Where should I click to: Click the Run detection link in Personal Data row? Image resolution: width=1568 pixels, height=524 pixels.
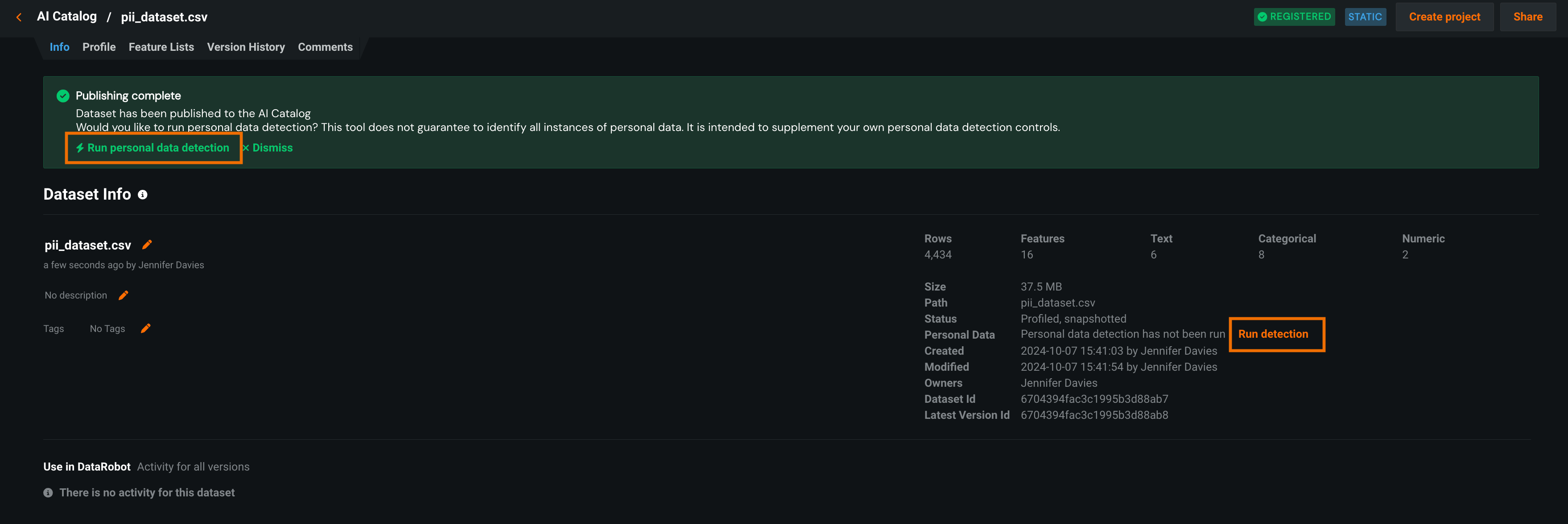(x=1273, y=334)
